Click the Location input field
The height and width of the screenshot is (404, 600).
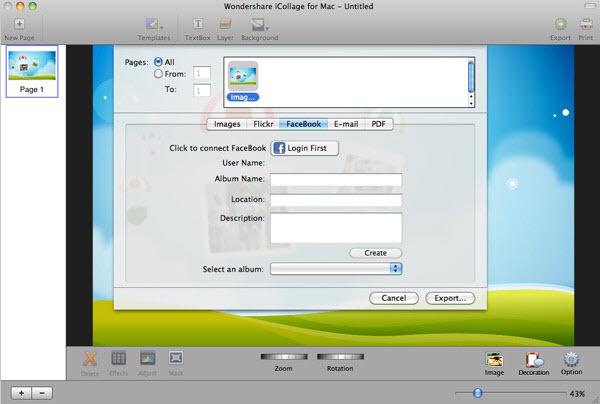(x=336, y=200)
